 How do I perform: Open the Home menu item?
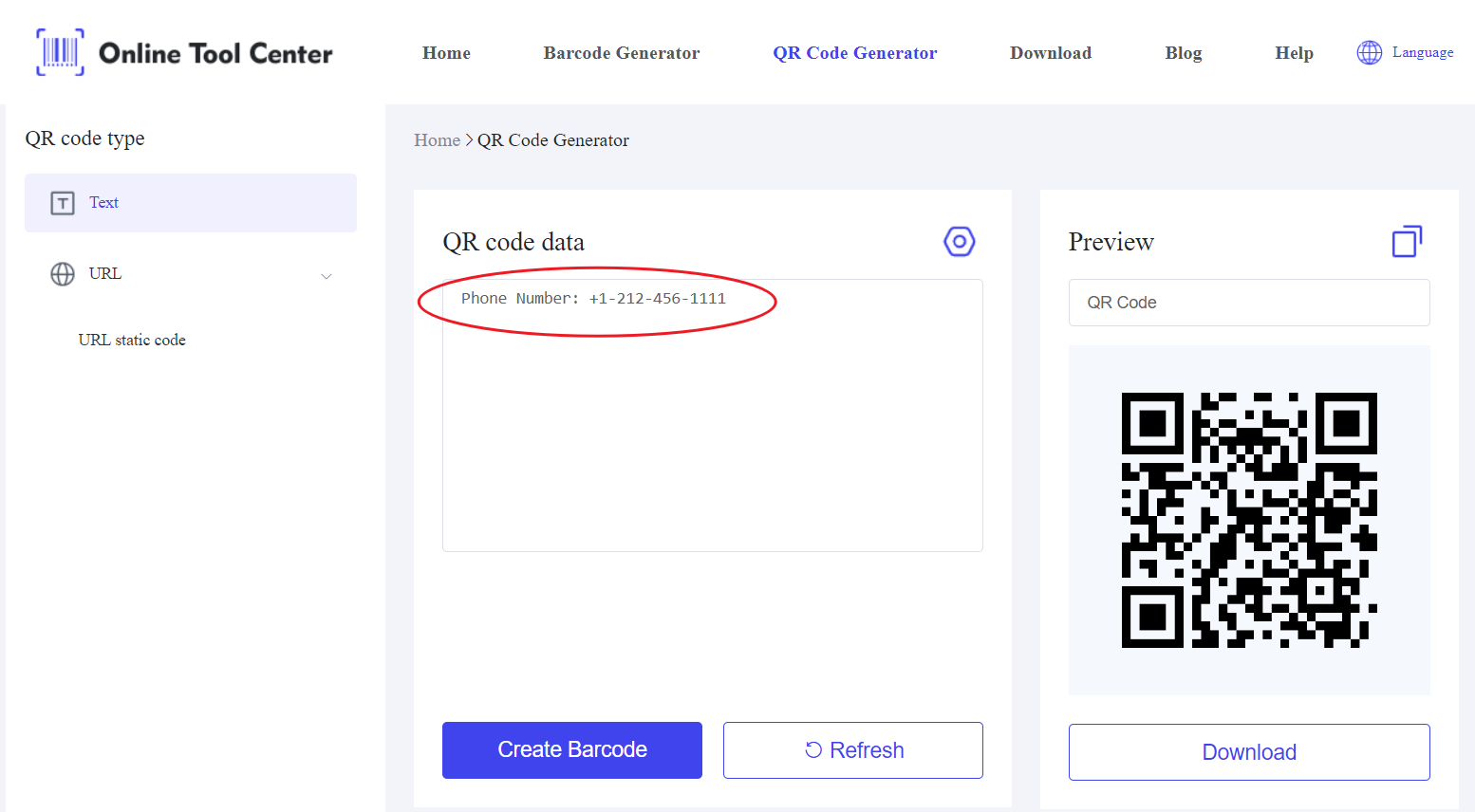(x=446, y=53)
